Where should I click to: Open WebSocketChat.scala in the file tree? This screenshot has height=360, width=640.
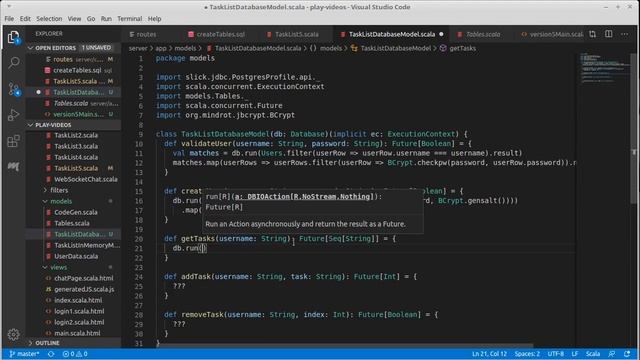pos(86,179)
